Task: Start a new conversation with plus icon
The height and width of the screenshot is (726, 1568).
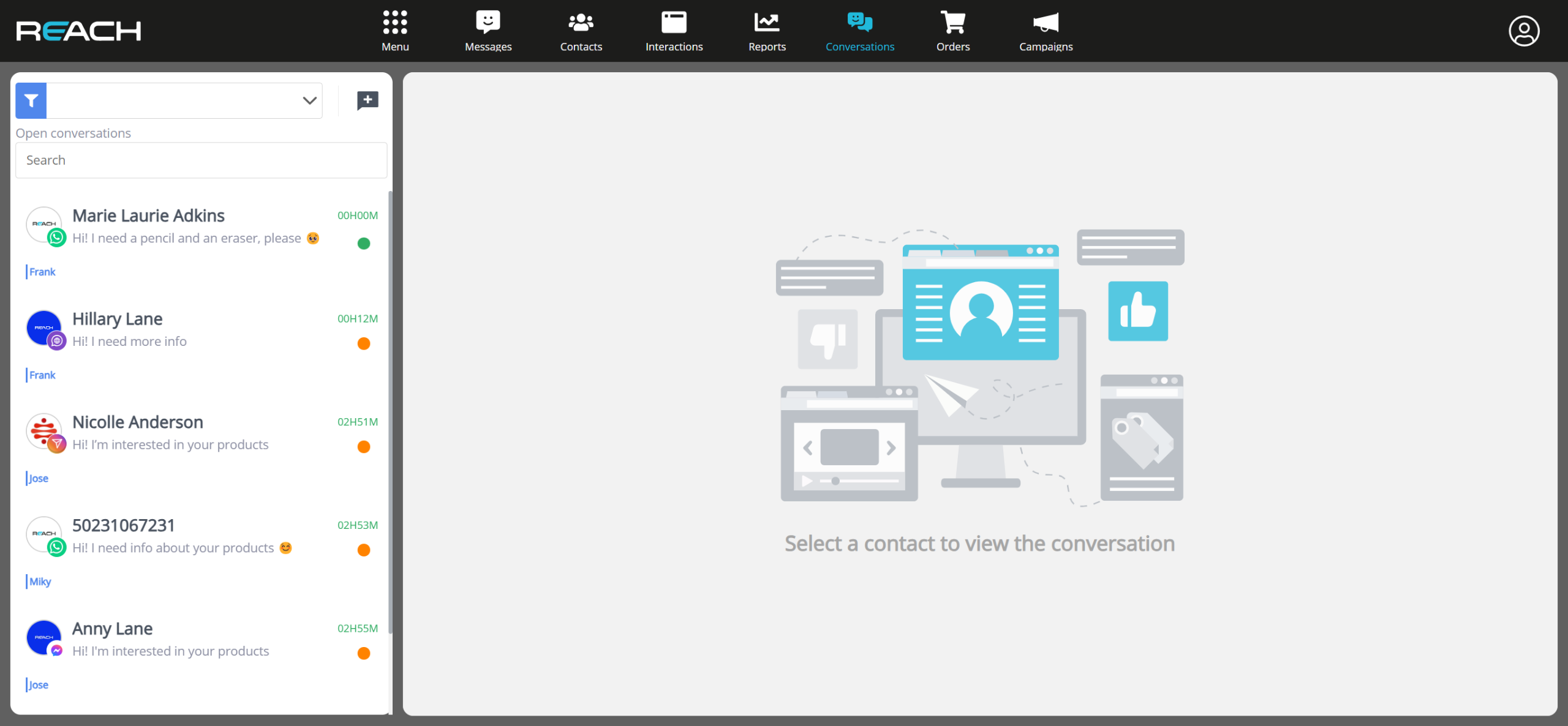Action: [x=367, y=100]
